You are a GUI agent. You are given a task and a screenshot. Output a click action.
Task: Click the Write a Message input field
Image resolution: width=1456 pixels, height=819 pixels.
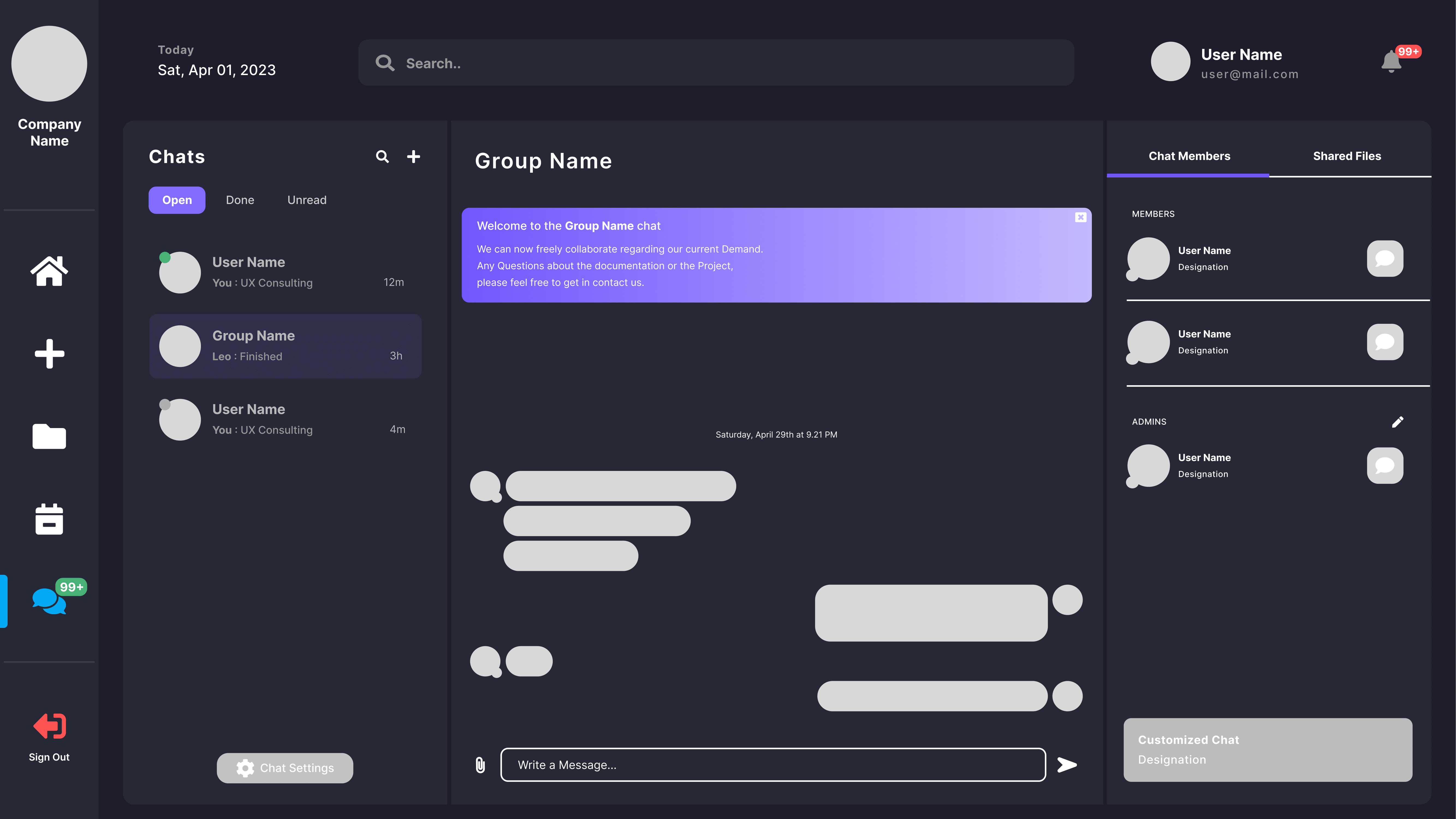[x=773, y=765]
